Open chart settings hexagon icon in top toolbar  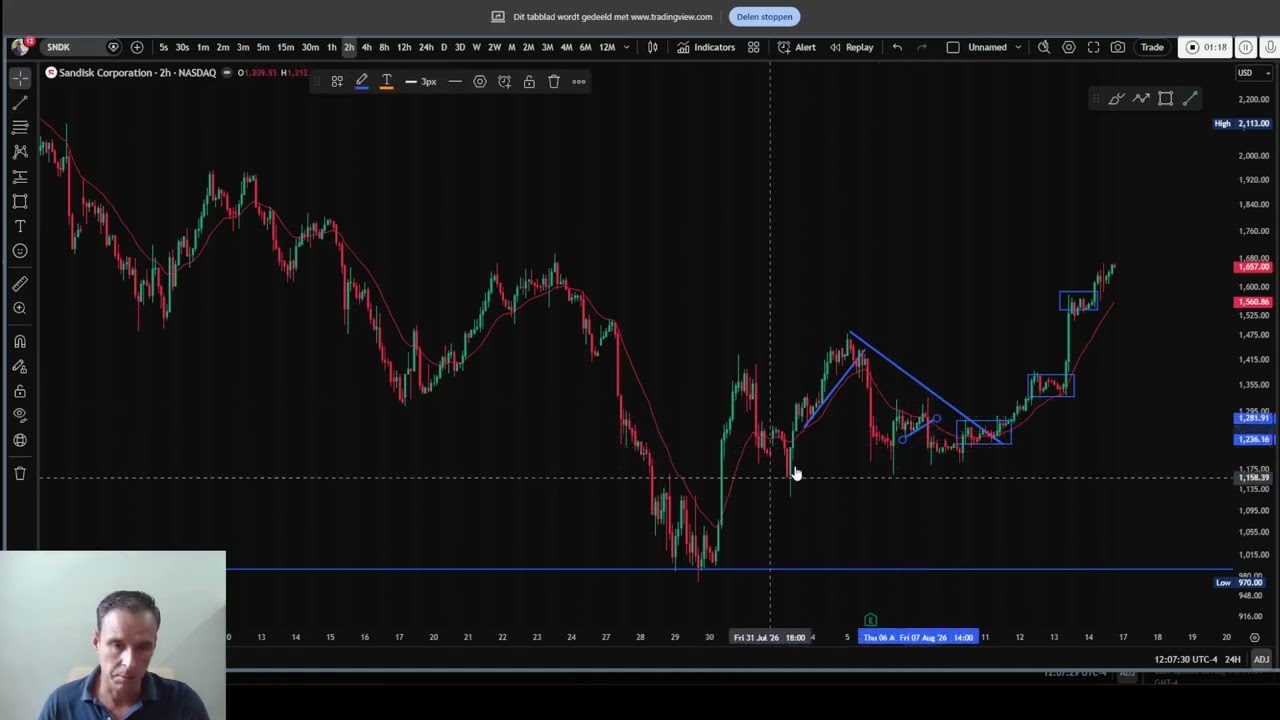[x=1069, y=47]
